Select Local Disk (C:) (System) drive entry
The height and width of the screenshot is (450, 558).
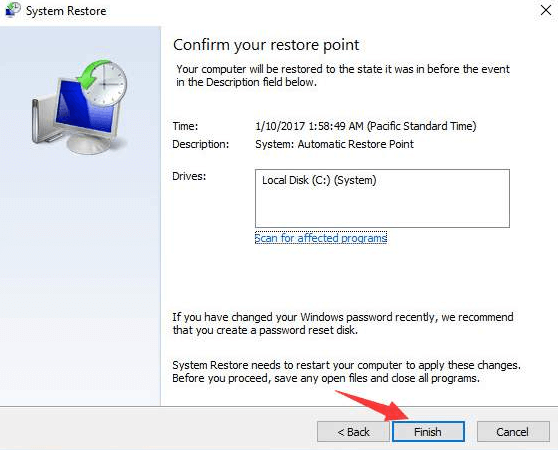pyautogui.click(x=319, y=180)
